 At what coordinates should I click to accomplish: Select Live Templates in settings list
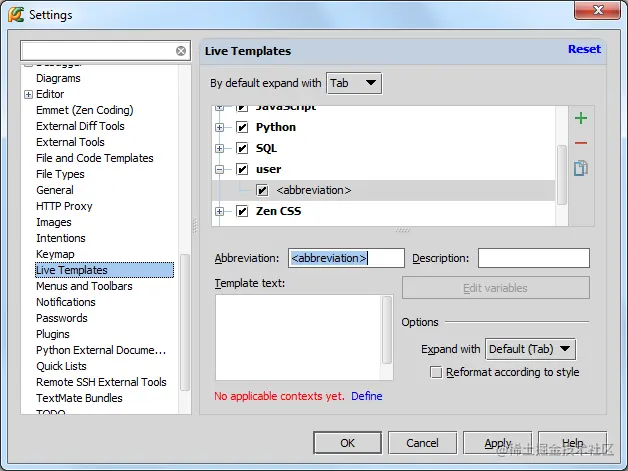105,270
